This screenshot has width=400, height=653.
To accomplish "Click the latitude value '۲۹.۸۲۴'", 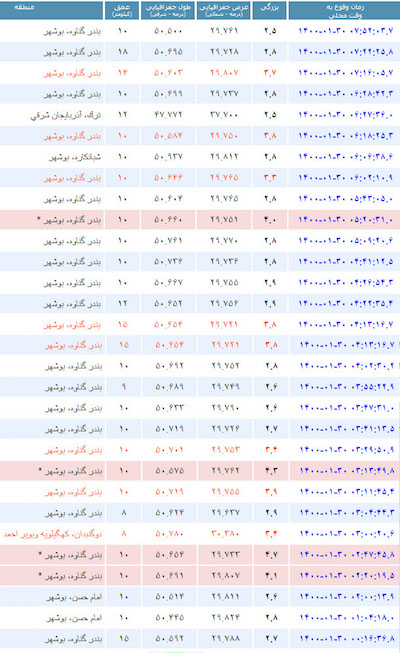I will (225, 617).
